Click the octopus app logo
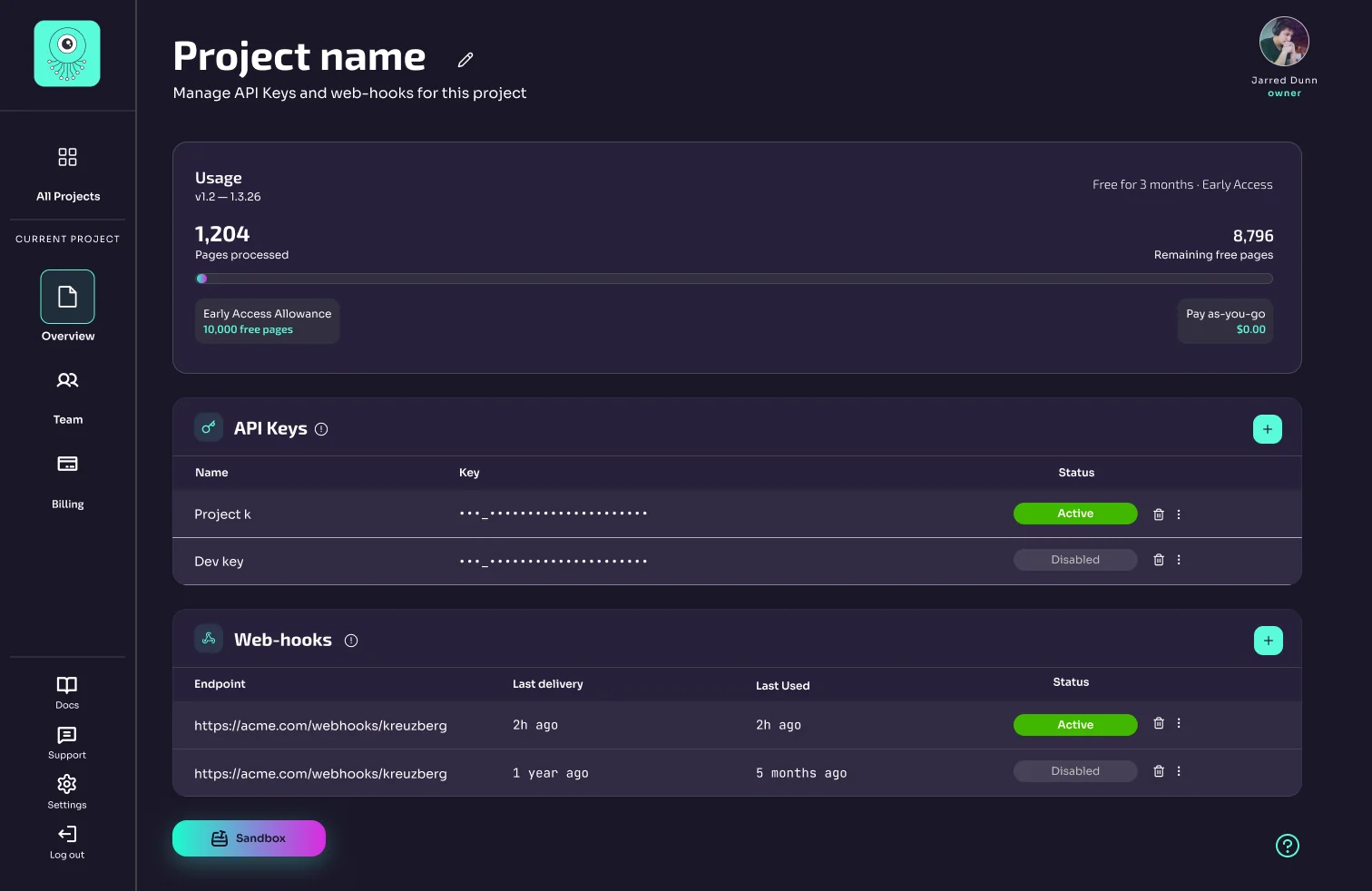 click(x=67, y=54)
